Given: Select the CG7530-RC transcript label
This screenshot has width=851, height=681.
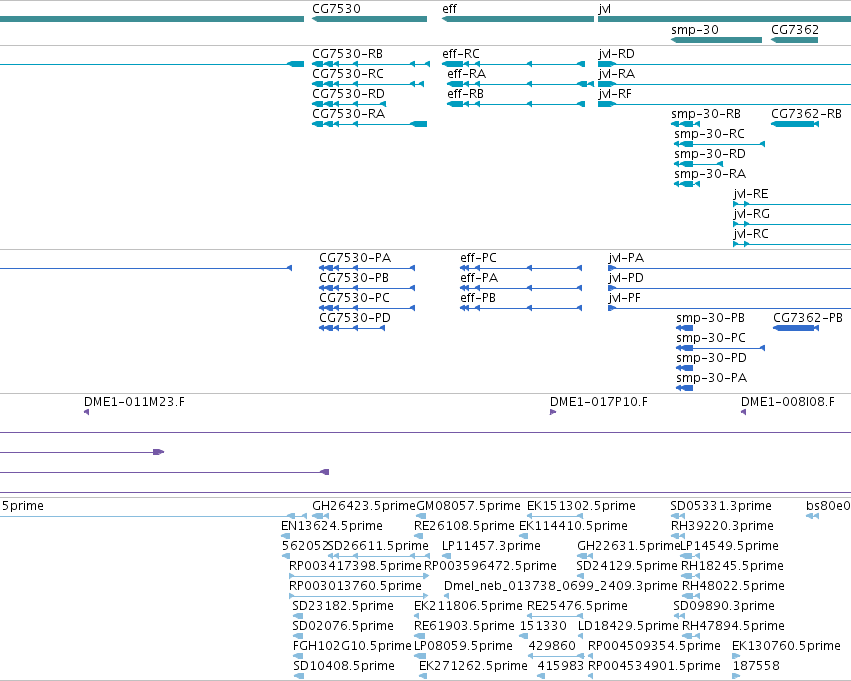Looking at the screenshot, I should pos(348,74).
